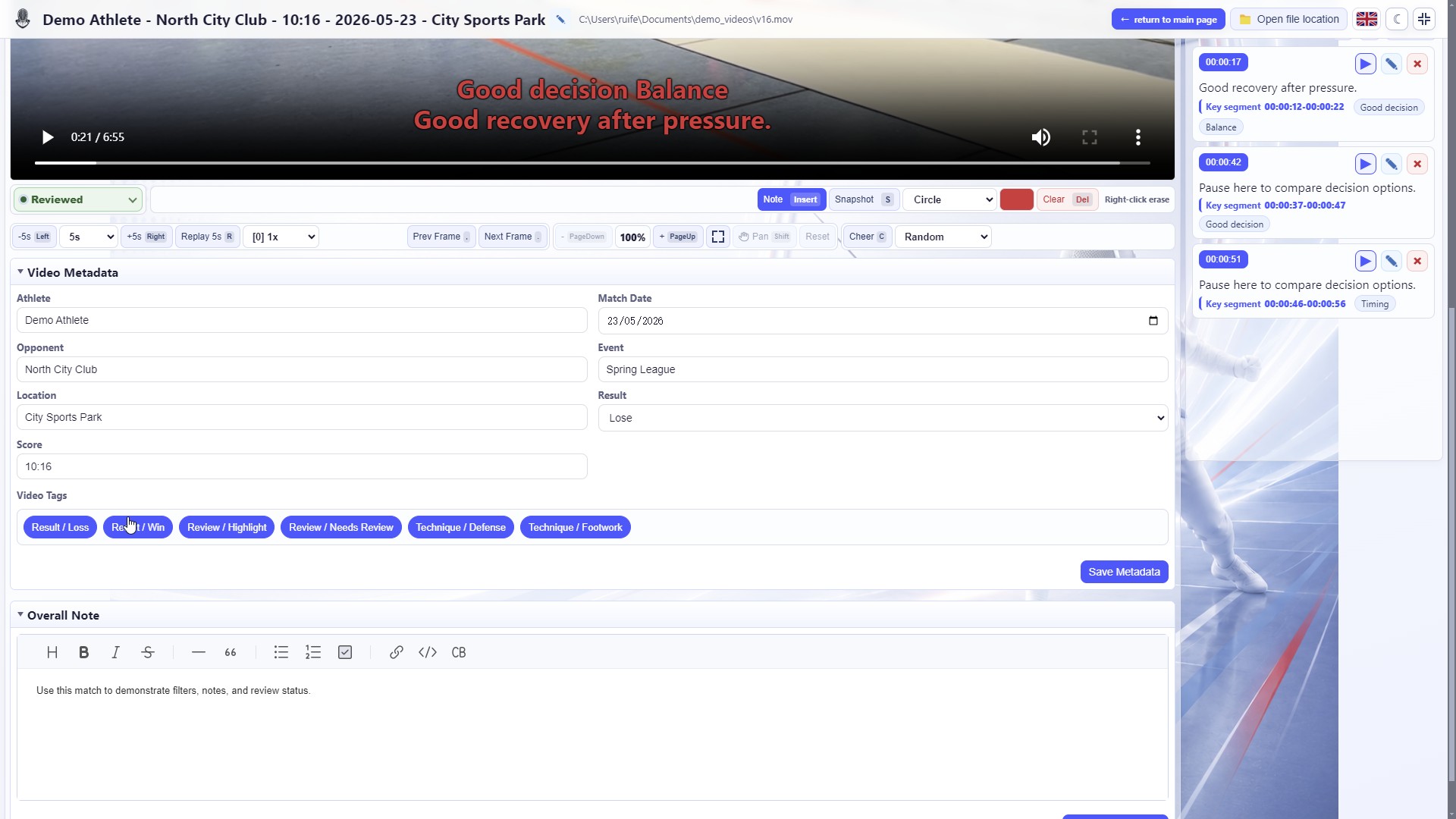Skip forward with +5s button
1456x819 pixels.
[x=146, y=237]
